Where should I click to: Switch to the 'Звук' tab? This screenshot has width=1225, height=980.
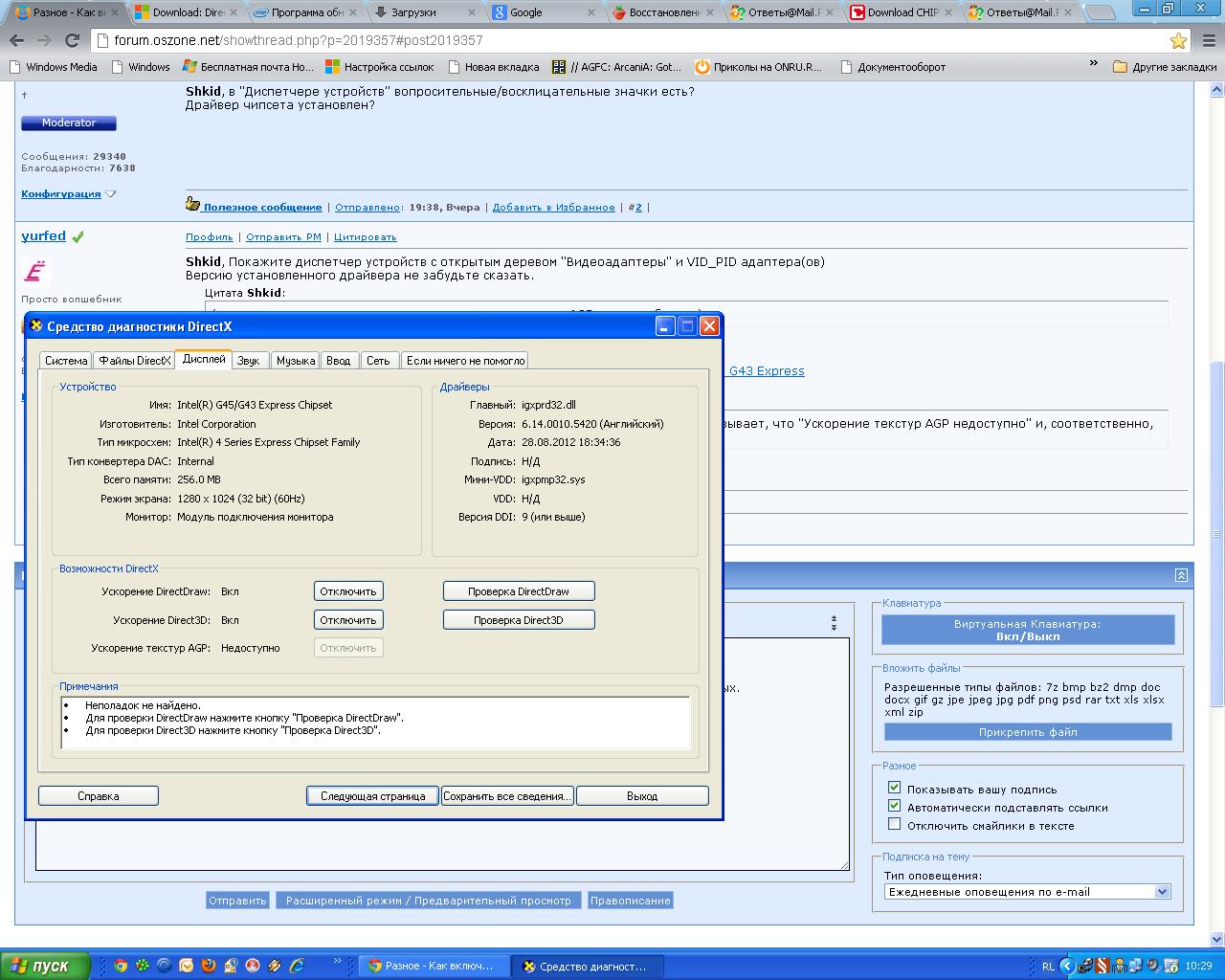tap(248, 361)
